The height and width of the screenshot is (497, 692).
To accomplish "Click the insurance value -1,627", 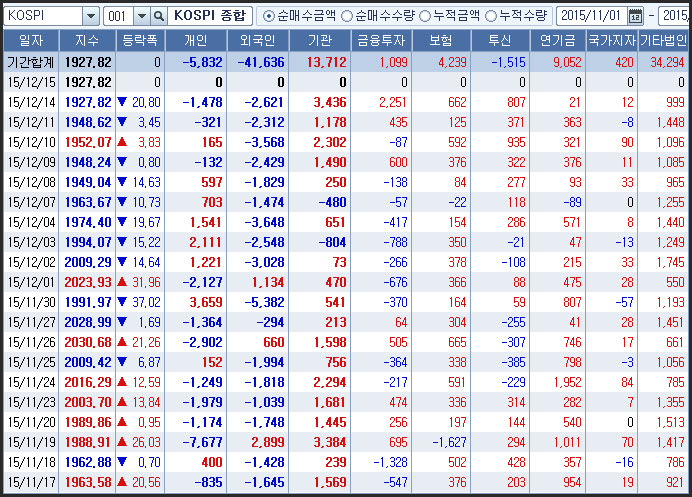I will 449,442.
